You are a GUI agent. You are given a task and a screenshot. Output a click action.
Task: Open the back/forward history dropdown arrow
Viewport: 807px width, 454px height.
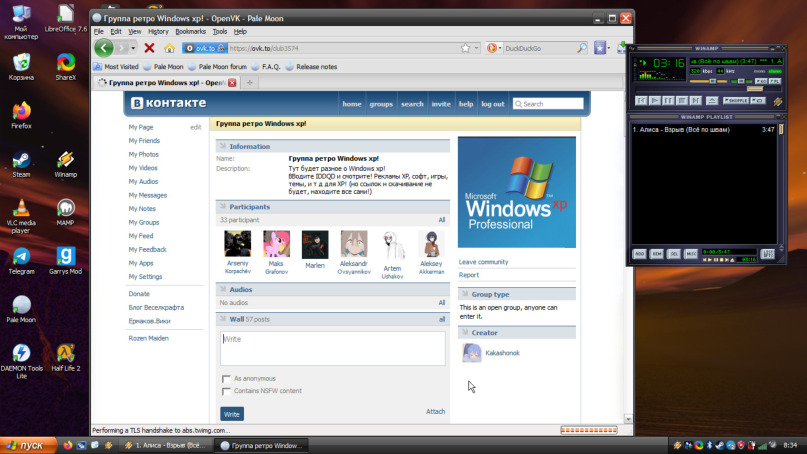pyautogui.click(x=133, y=48)
